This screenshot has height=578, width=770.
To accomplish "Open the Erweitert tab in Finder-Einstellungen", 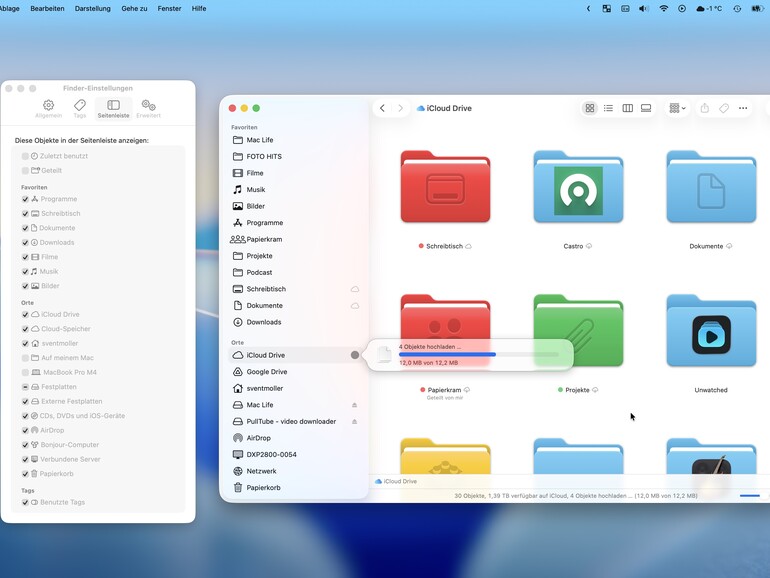I will [148, 109].
